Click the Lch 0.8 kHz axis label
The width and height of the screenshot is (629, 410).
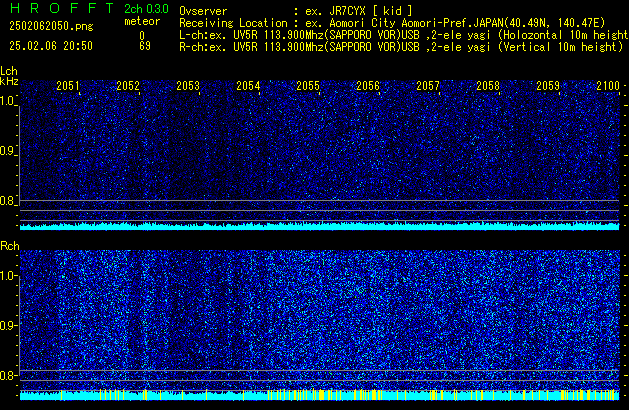coord(8,201)
